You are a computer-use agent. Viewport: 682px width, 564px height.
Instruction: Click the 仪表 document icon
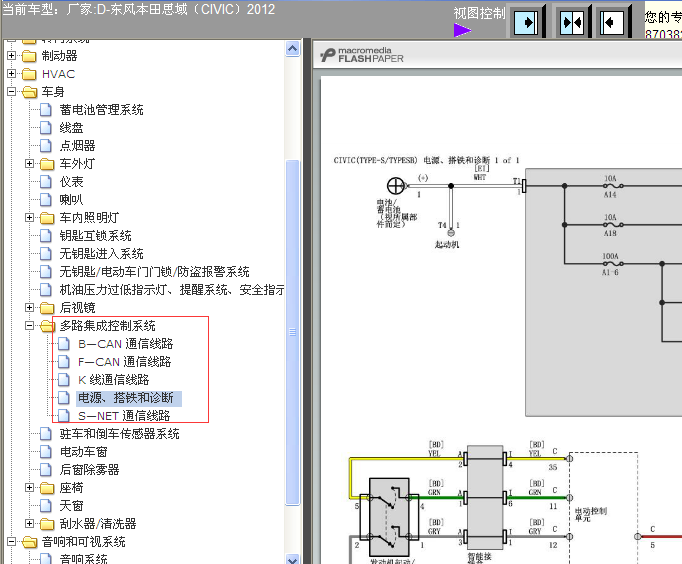coord(46,182)
